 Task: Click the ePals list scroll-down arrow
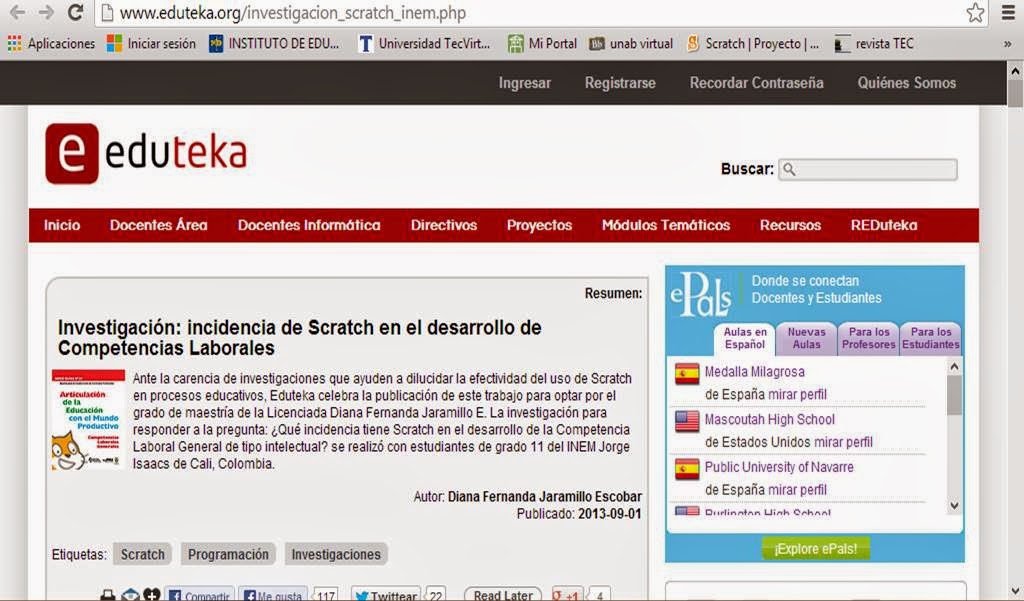pos(954,506)
